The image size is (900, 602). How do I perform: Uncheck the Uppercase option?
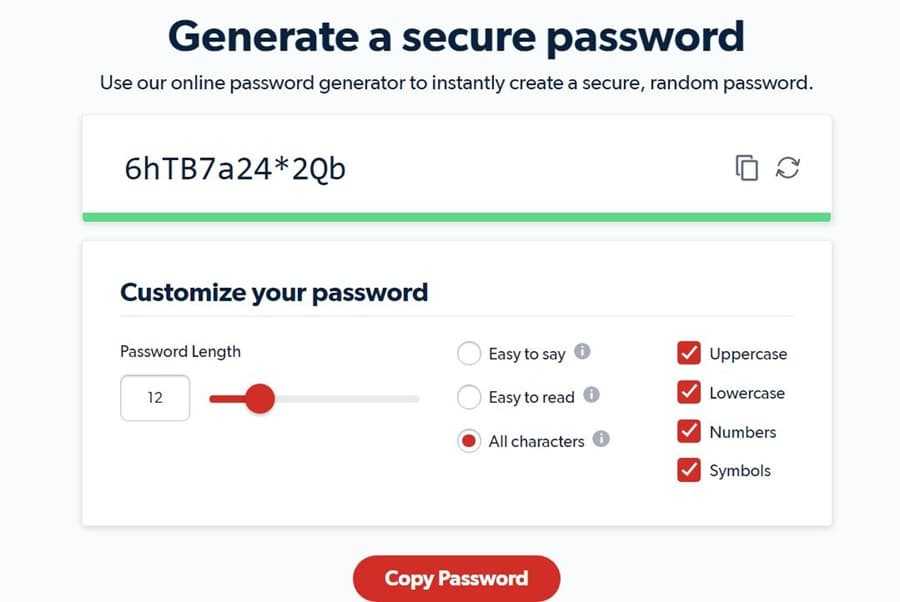[689, 352]
